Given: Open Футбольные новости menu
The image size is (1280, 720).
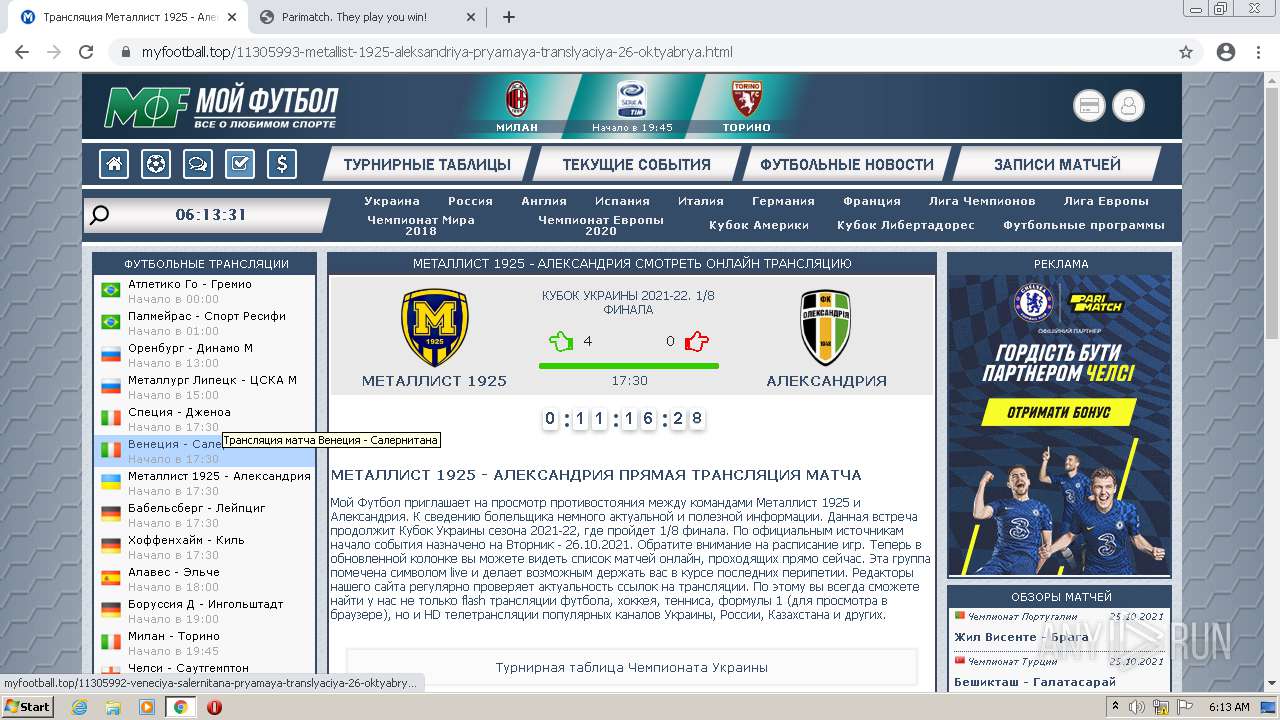Looking at the screenshot, I should coord(846,165).
